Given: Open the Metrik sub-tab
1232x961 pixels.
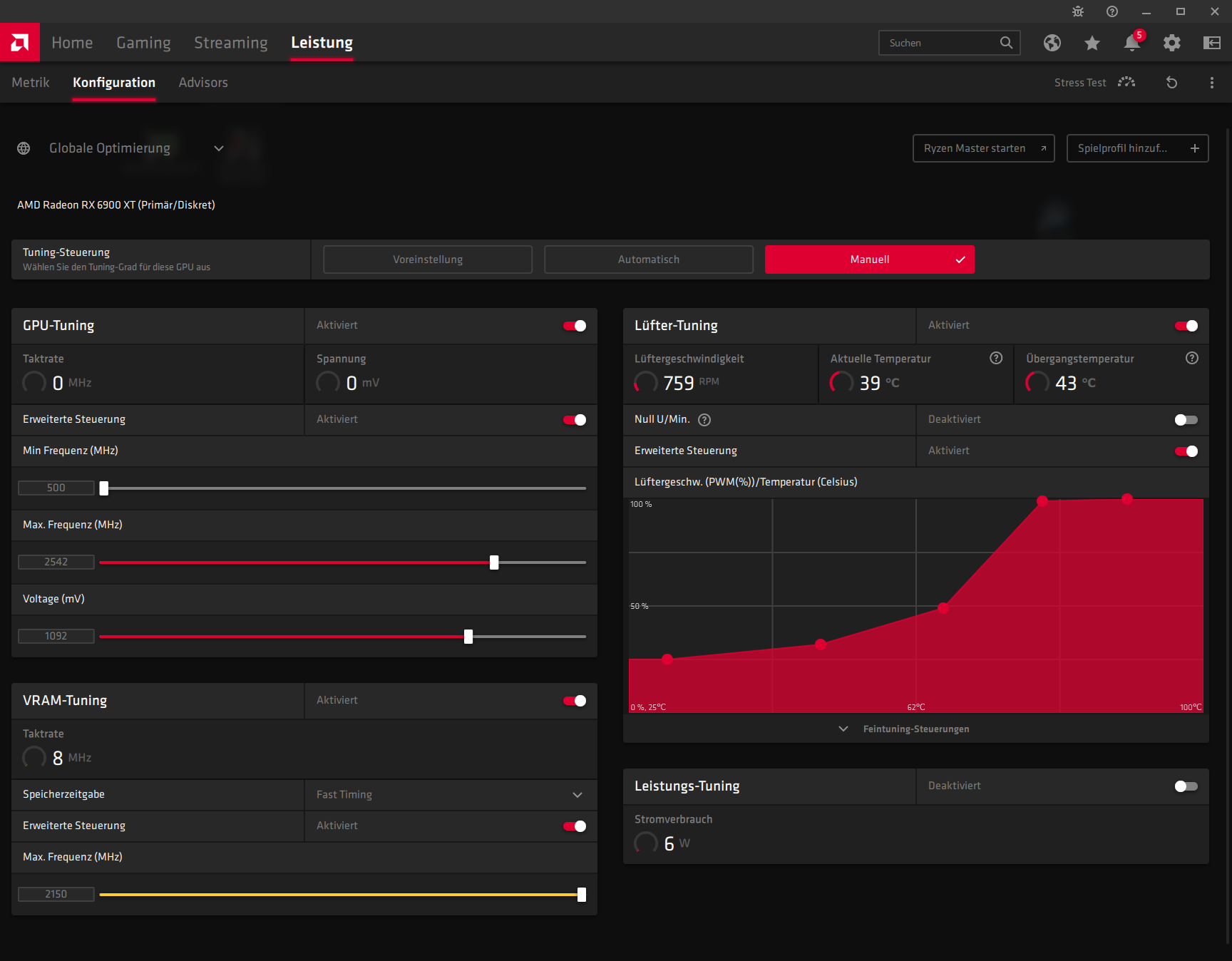Looking at the screenshot, I should coord(31,83).
